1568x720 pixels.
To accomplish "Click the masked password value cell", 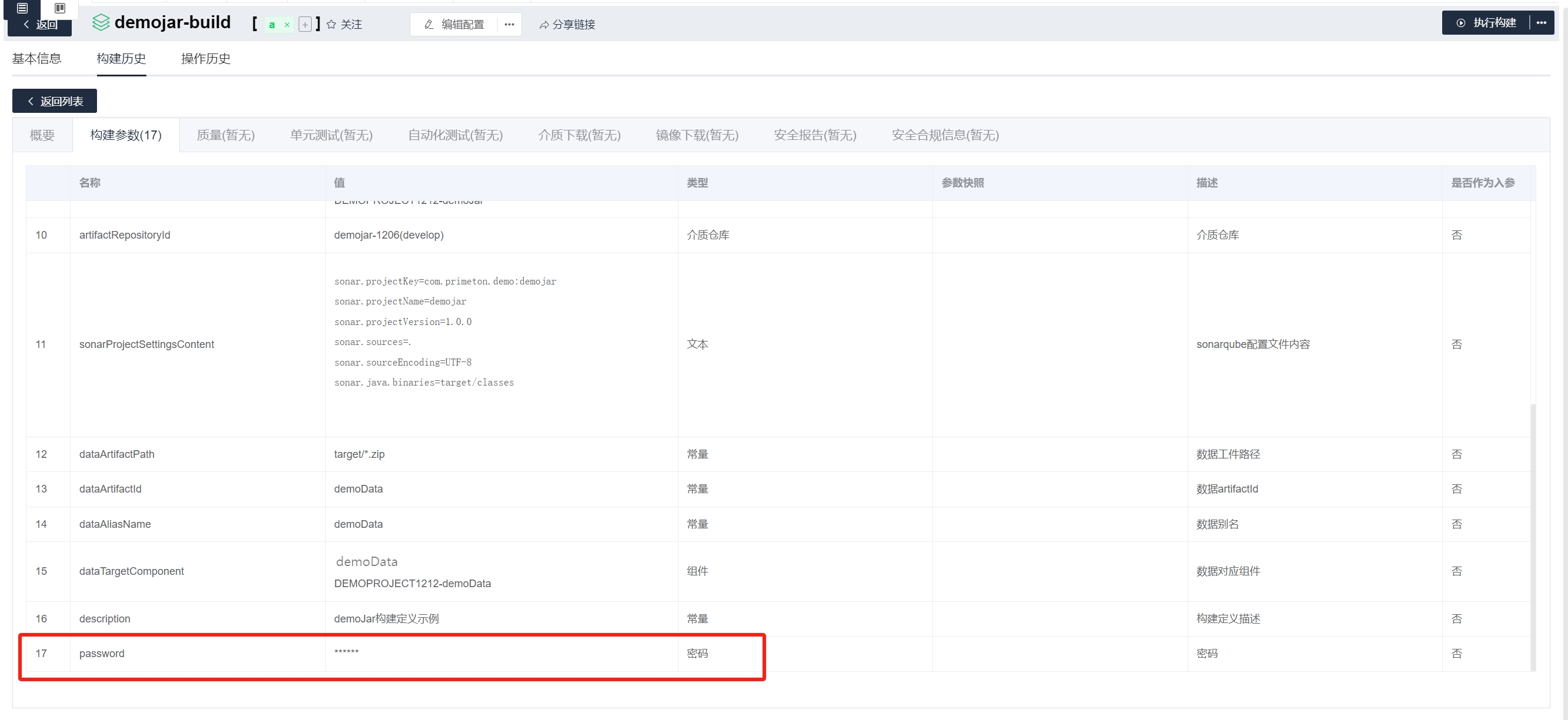I will [346, 653].
